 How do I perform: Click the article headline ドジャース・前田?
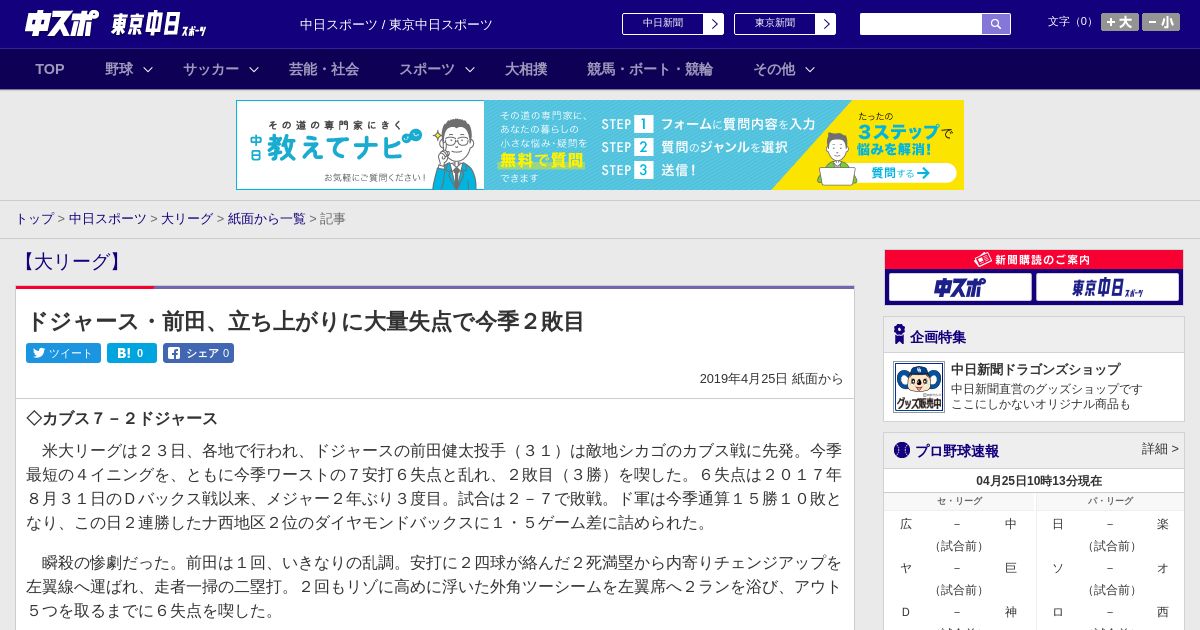pos(305,321)
